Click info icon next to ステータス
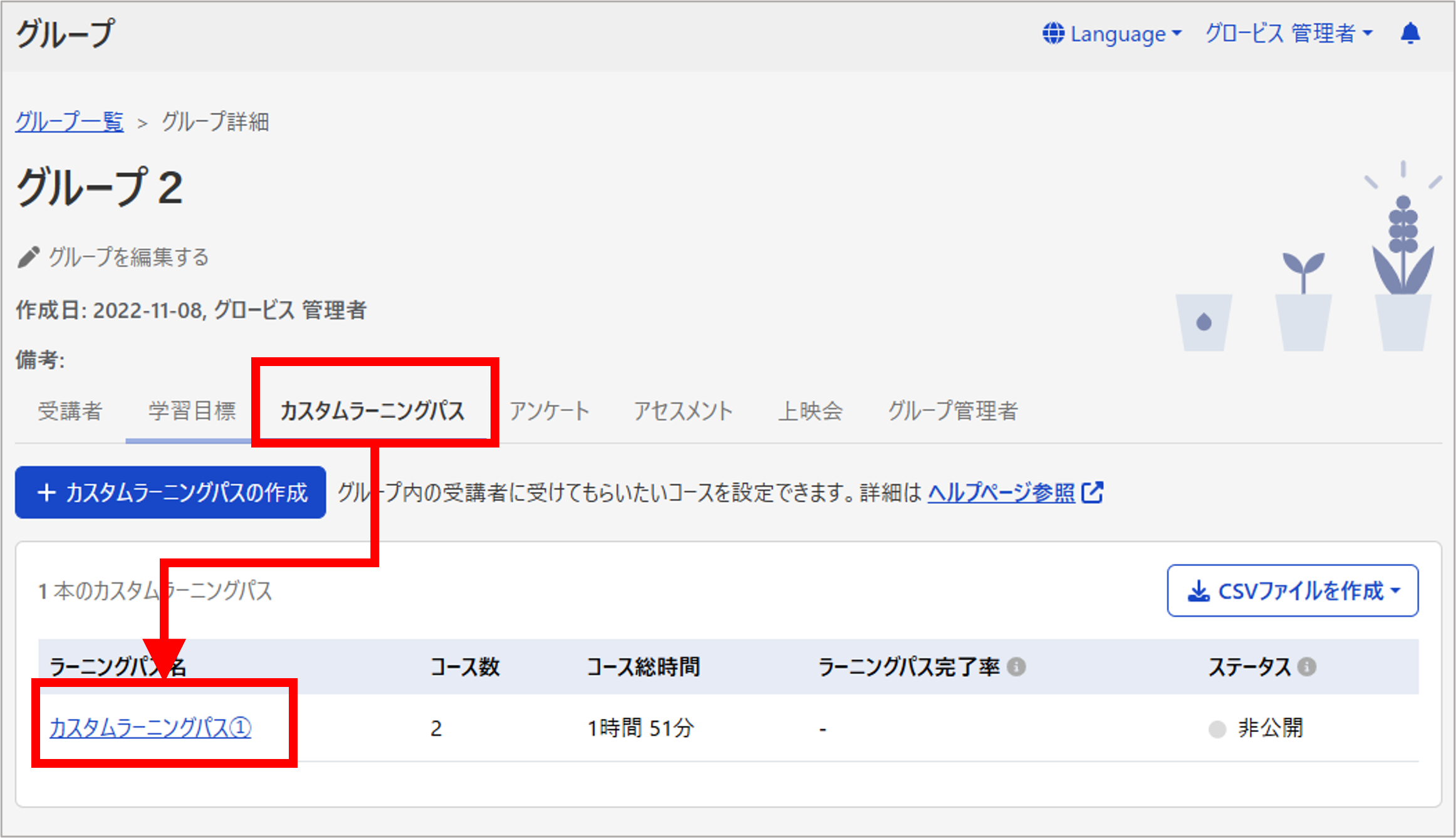Image resolution: width=1456 pixels, height=838 pixels. click(1307, 666)
